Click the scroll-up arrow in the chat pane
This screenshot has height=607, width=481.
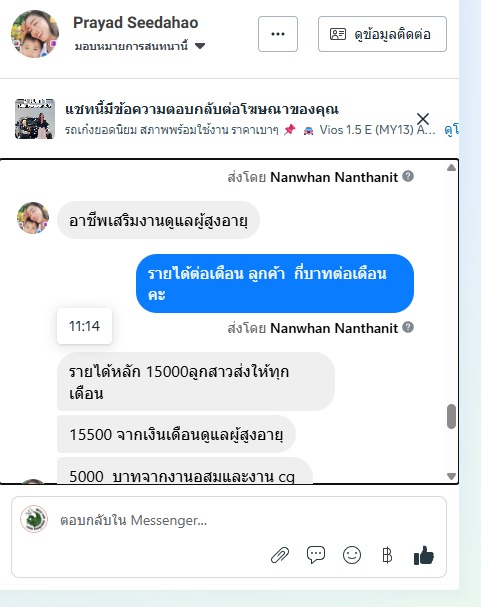click(x=451, y=168)
